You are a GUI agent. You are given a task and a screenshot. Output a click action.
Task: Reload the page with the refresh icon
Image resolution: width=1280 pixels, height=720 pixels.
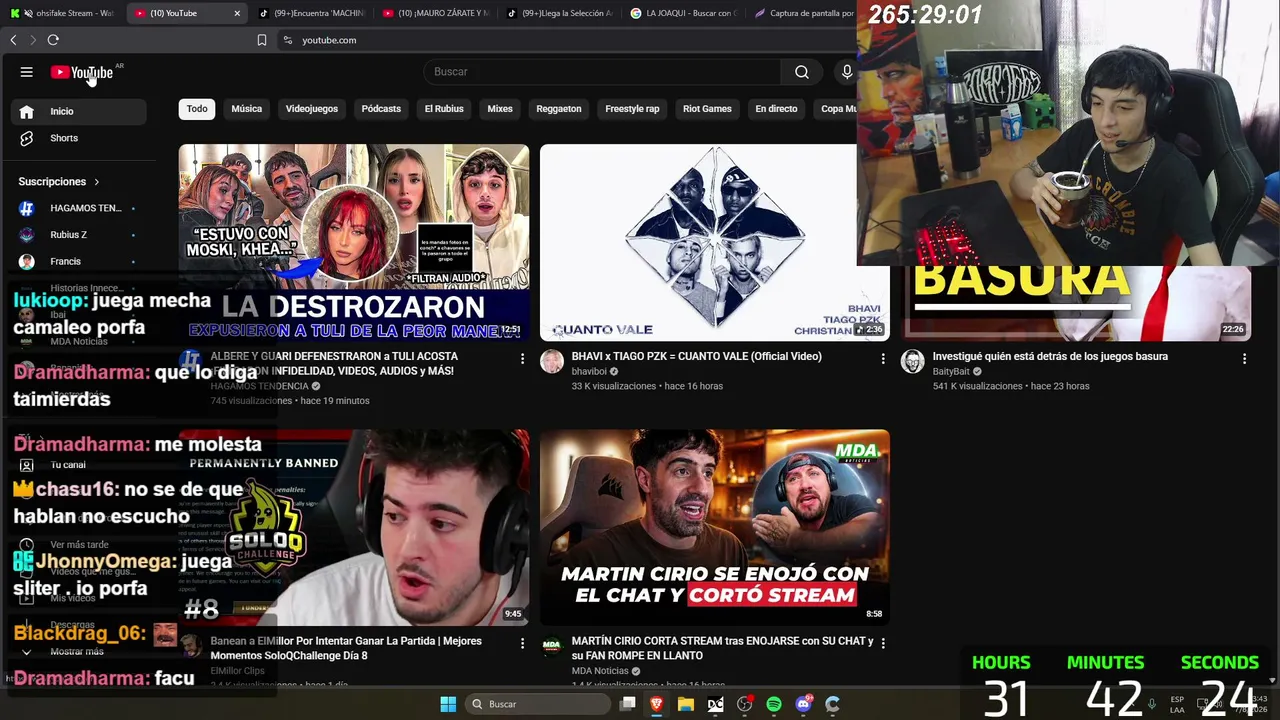pyautogui.click(x=53, y=40)
